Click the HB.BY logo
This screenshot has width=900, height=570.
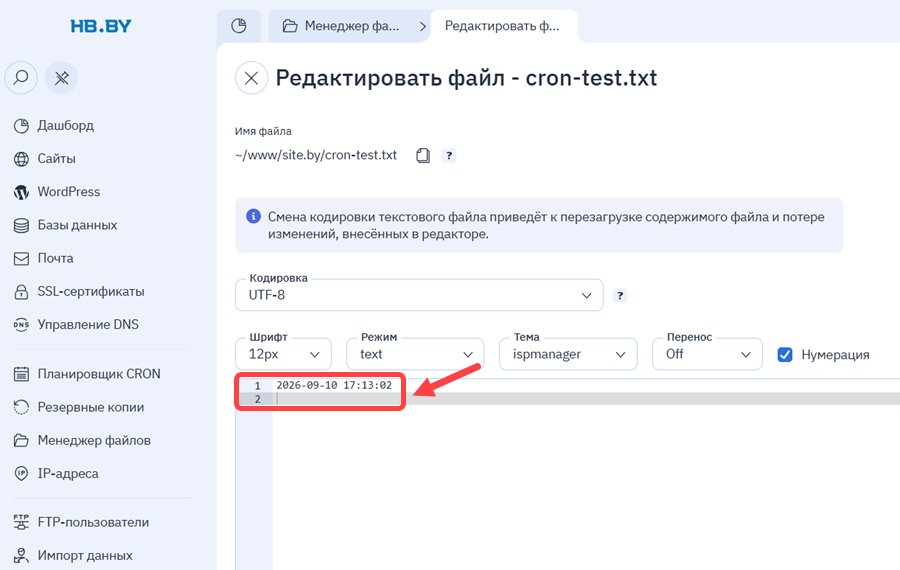(x=101, y=26)
